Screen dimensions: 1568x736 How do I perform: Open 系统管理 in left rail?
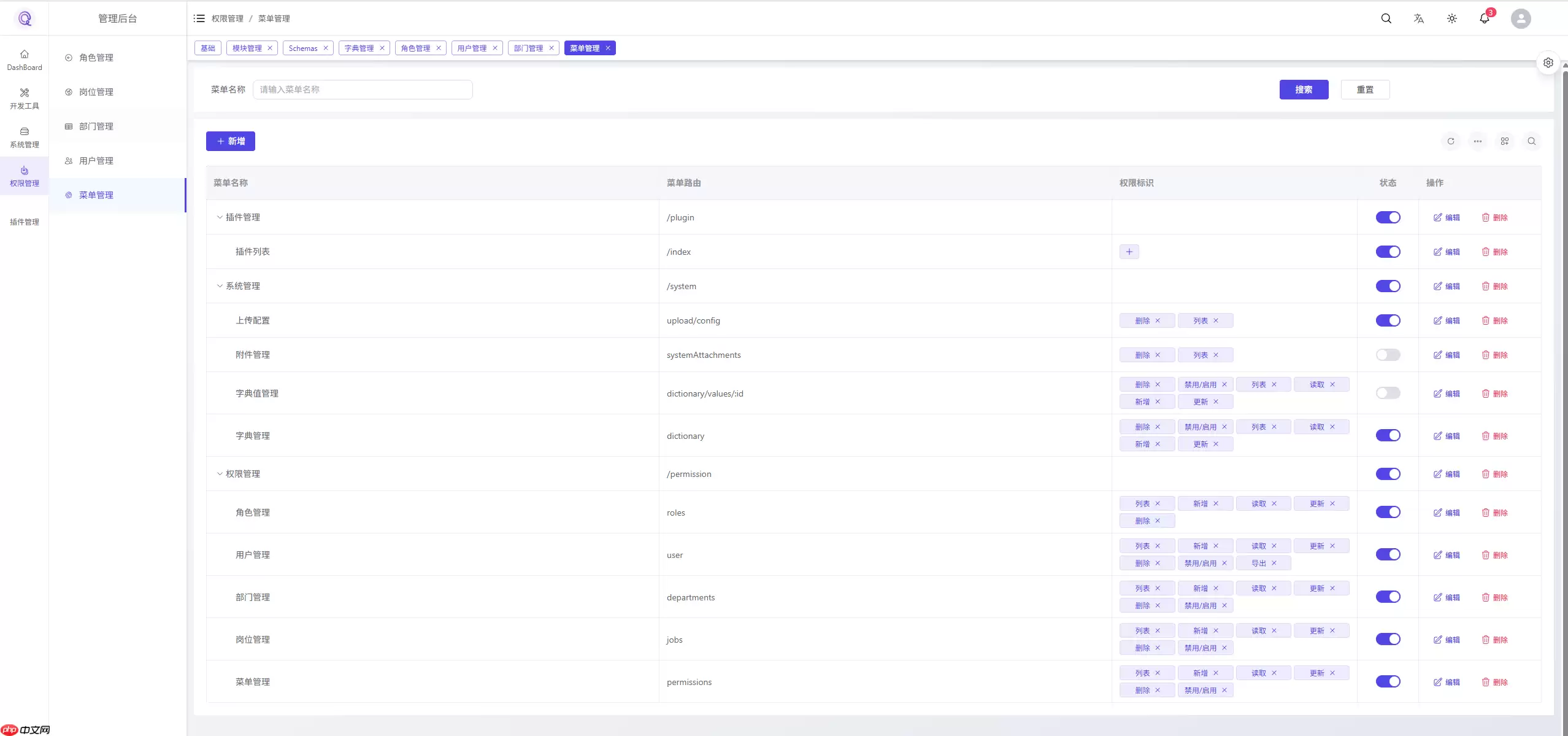tap(25, 137)
